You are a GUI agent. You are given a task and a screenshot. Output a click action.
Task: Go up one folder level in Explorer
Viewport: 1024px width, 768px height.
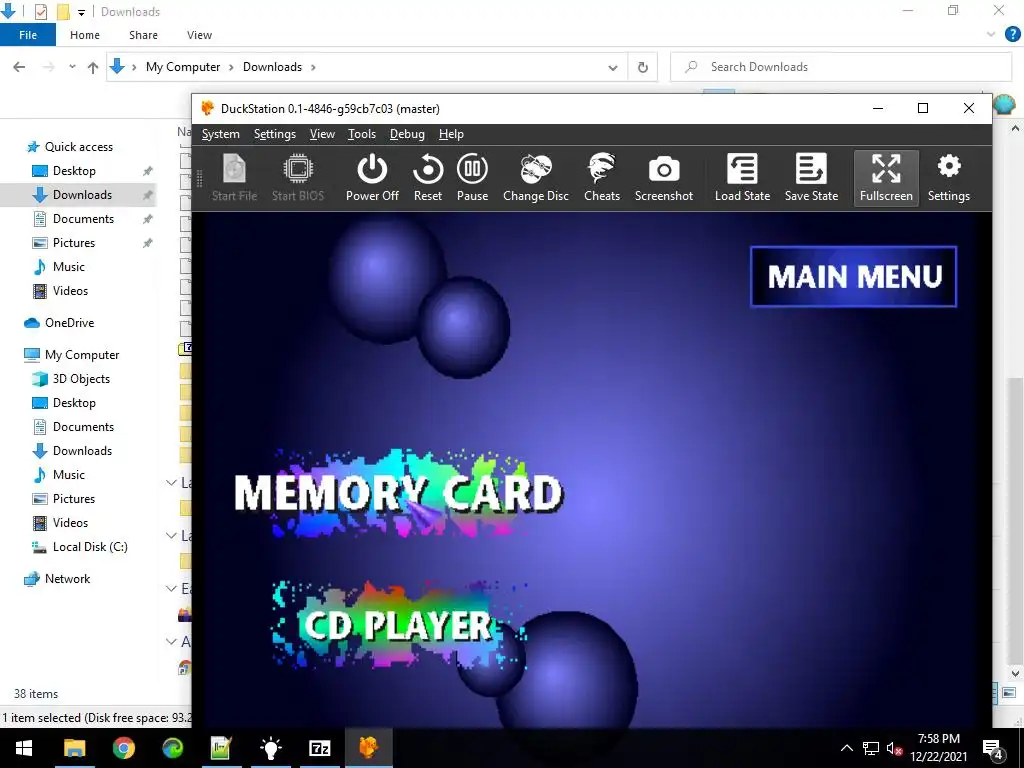(93, 67)
